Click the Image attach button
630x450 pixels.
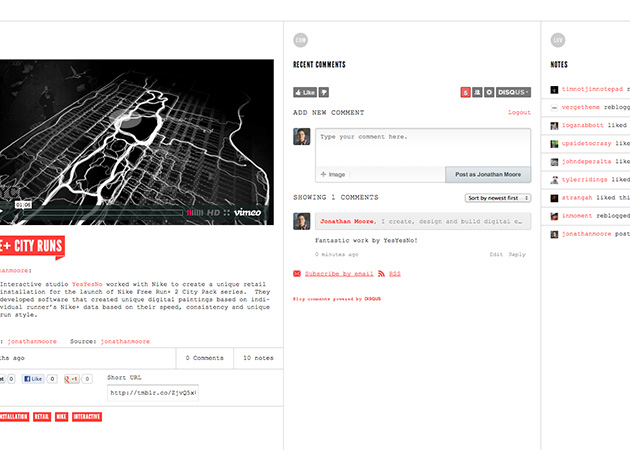pyautogui.click(x=332, y=174)
